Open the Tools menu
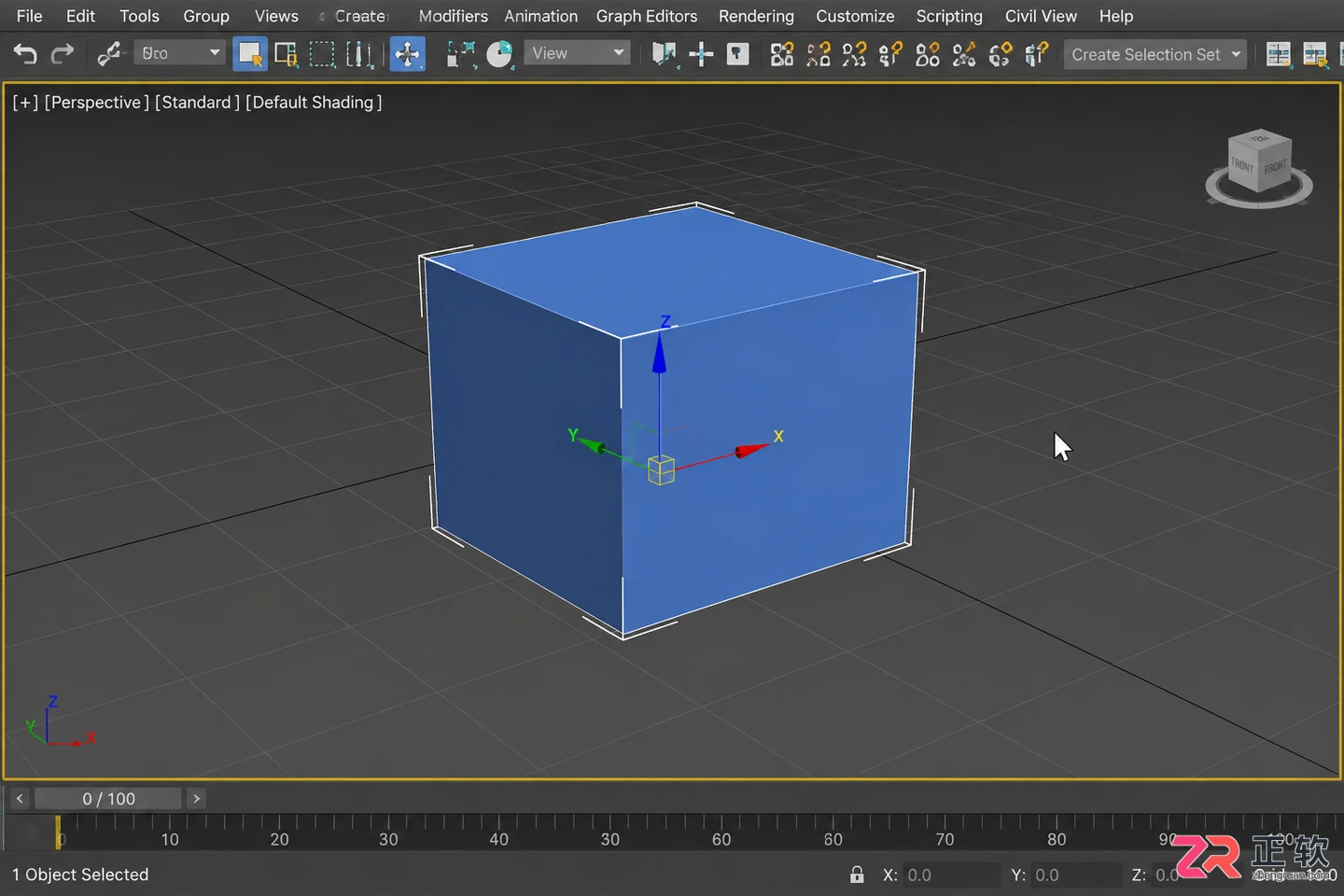 click(x=139, y=16)
